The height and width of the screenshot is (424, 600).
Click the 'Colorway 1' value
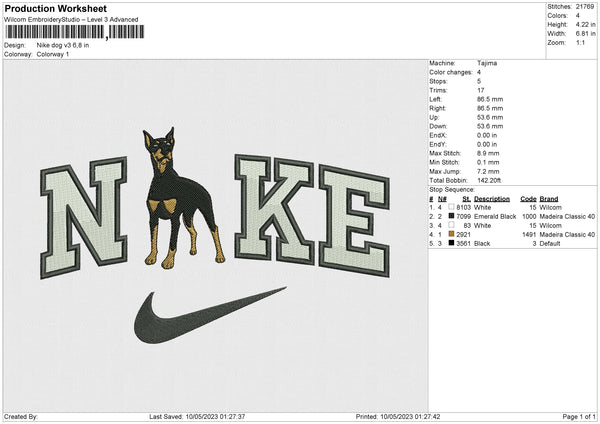pos(53,54)
